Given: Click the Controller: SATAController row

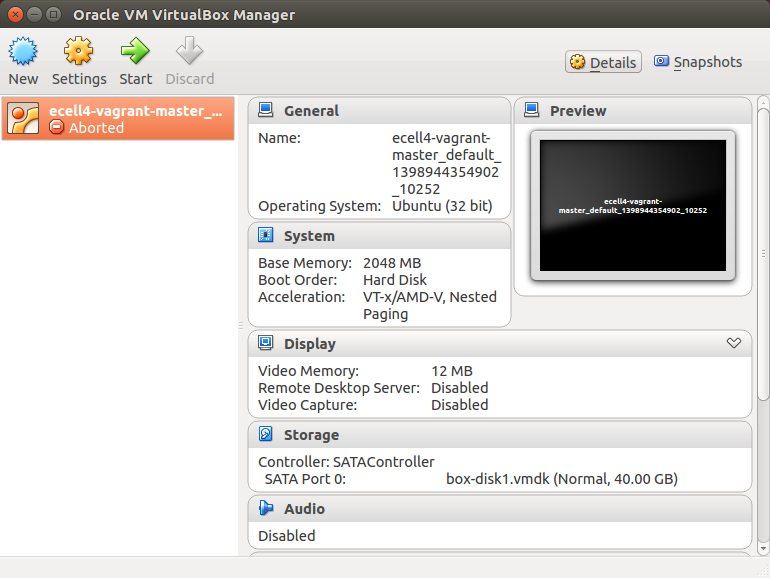Looking at the screenshot, I should click(346, 462).
